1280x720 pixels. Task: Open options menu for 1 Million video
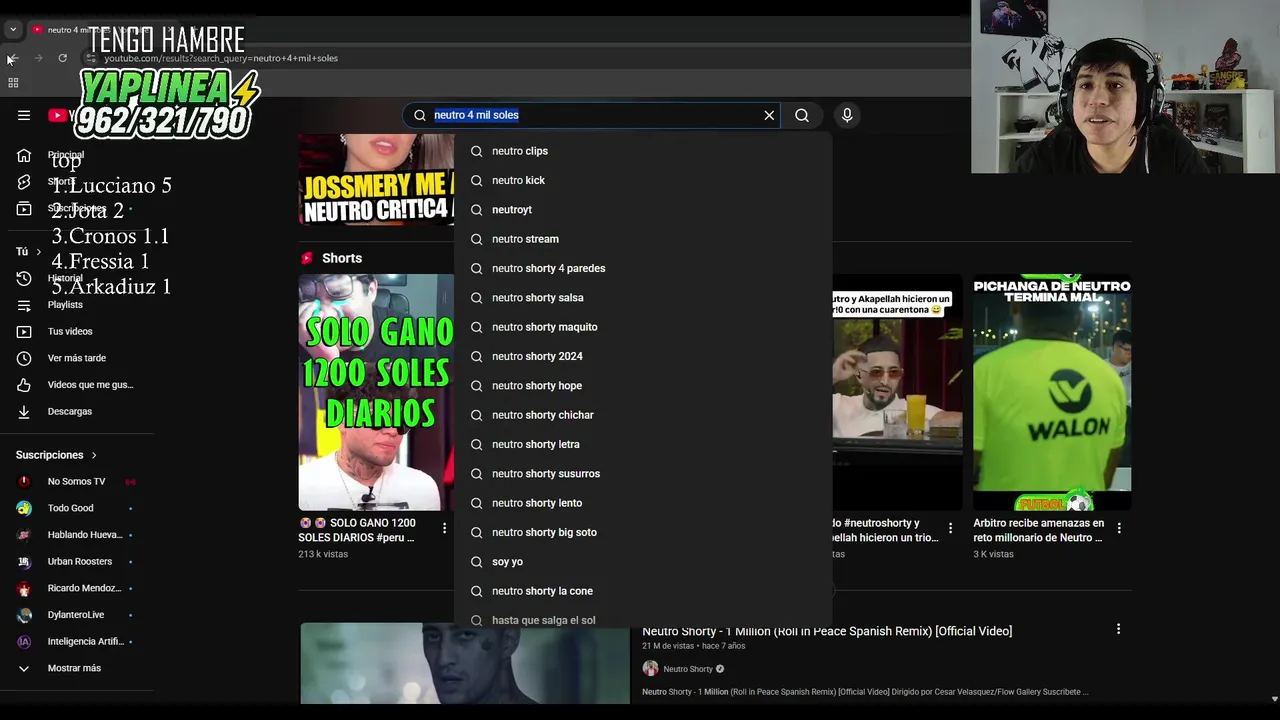tap(1118, 629)
